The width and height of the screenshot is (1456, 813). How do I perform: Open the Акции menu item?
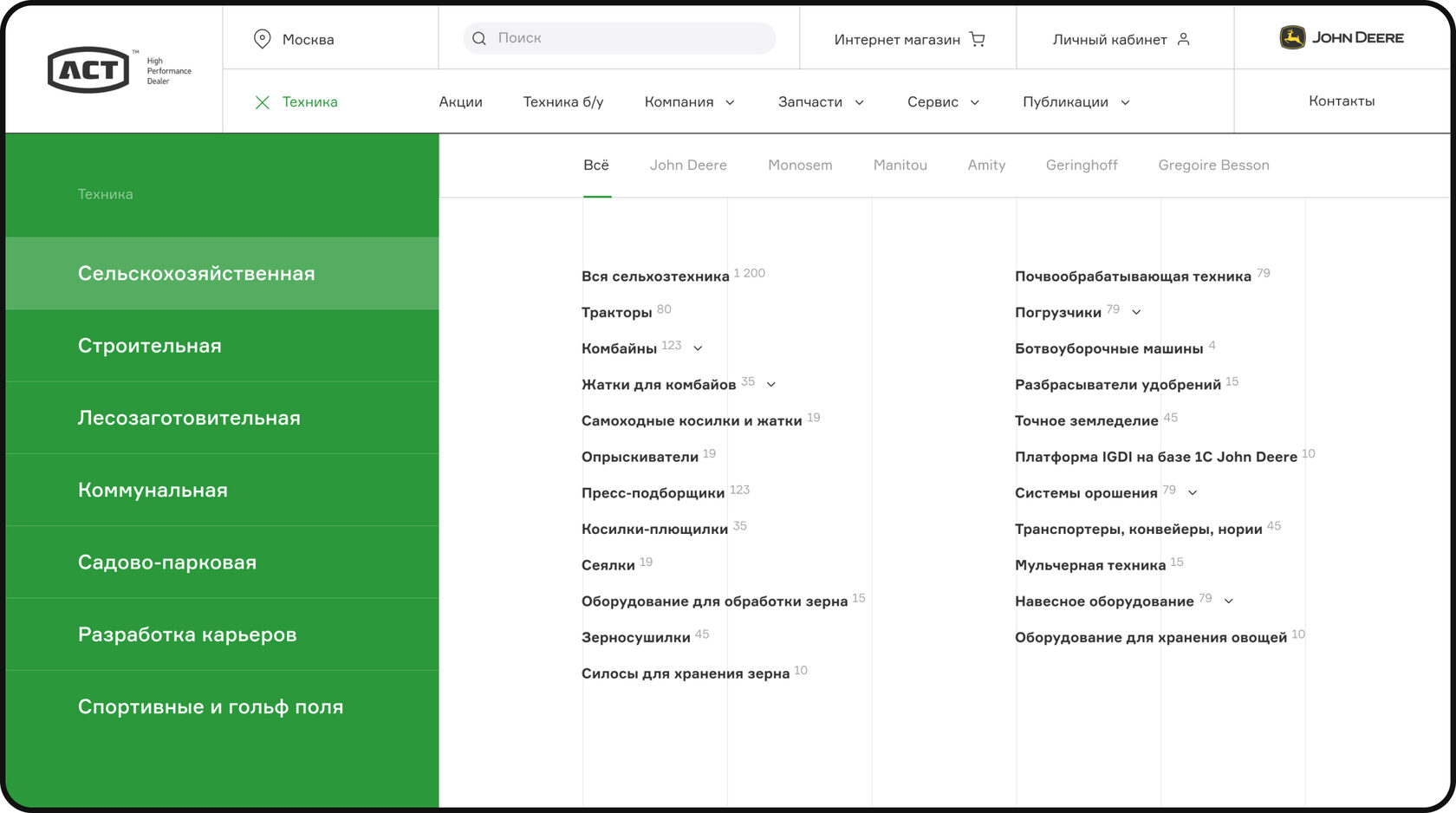click(461, 101)
